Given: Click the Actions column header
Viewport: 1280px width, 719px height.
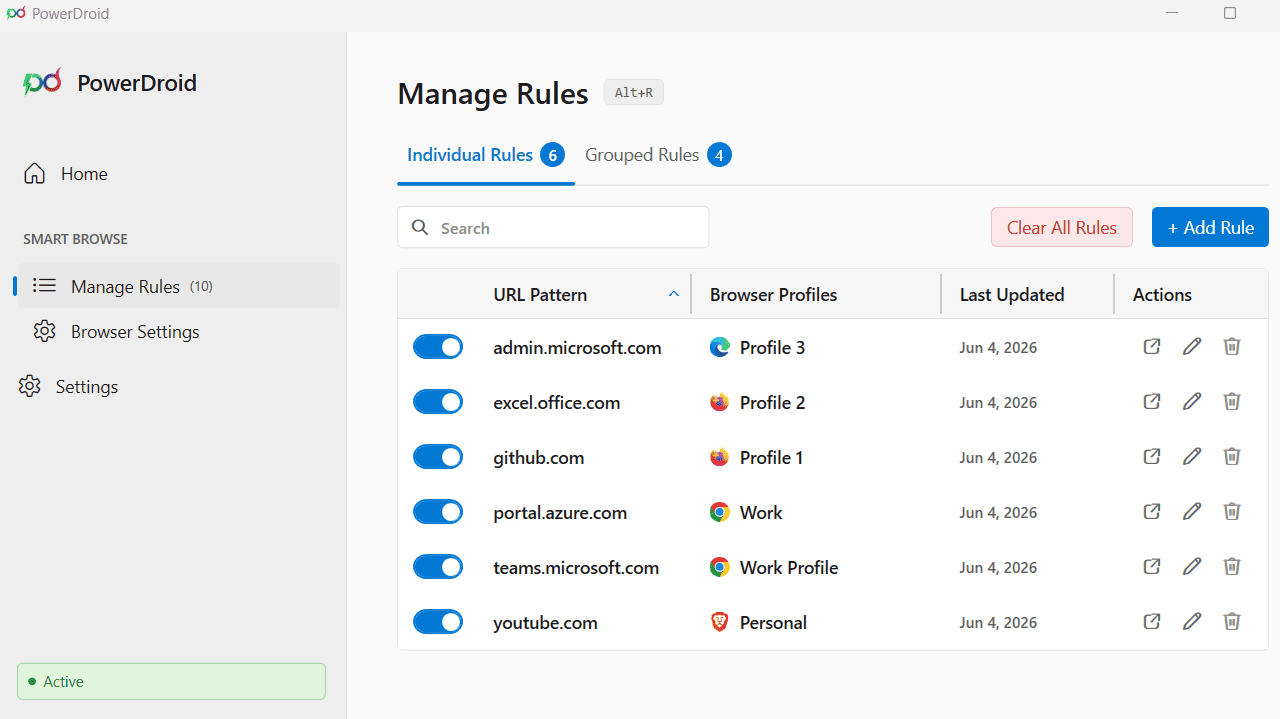Looking at the screenshot, I should 1162,294.
